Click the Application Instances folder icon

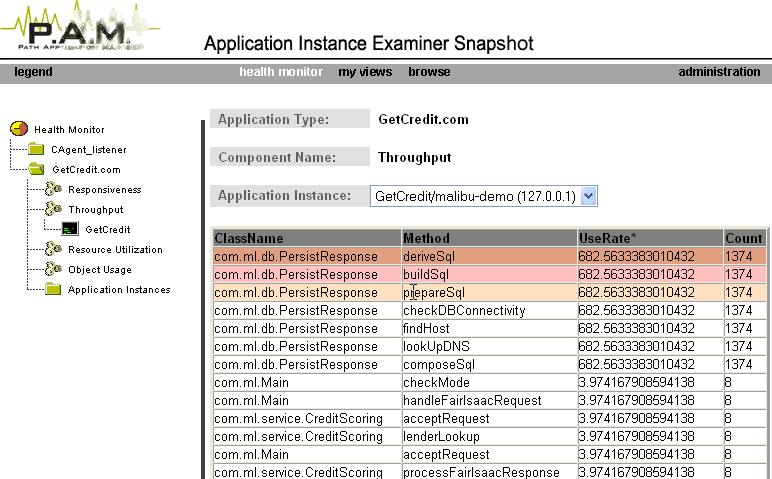tap(53, 289)
